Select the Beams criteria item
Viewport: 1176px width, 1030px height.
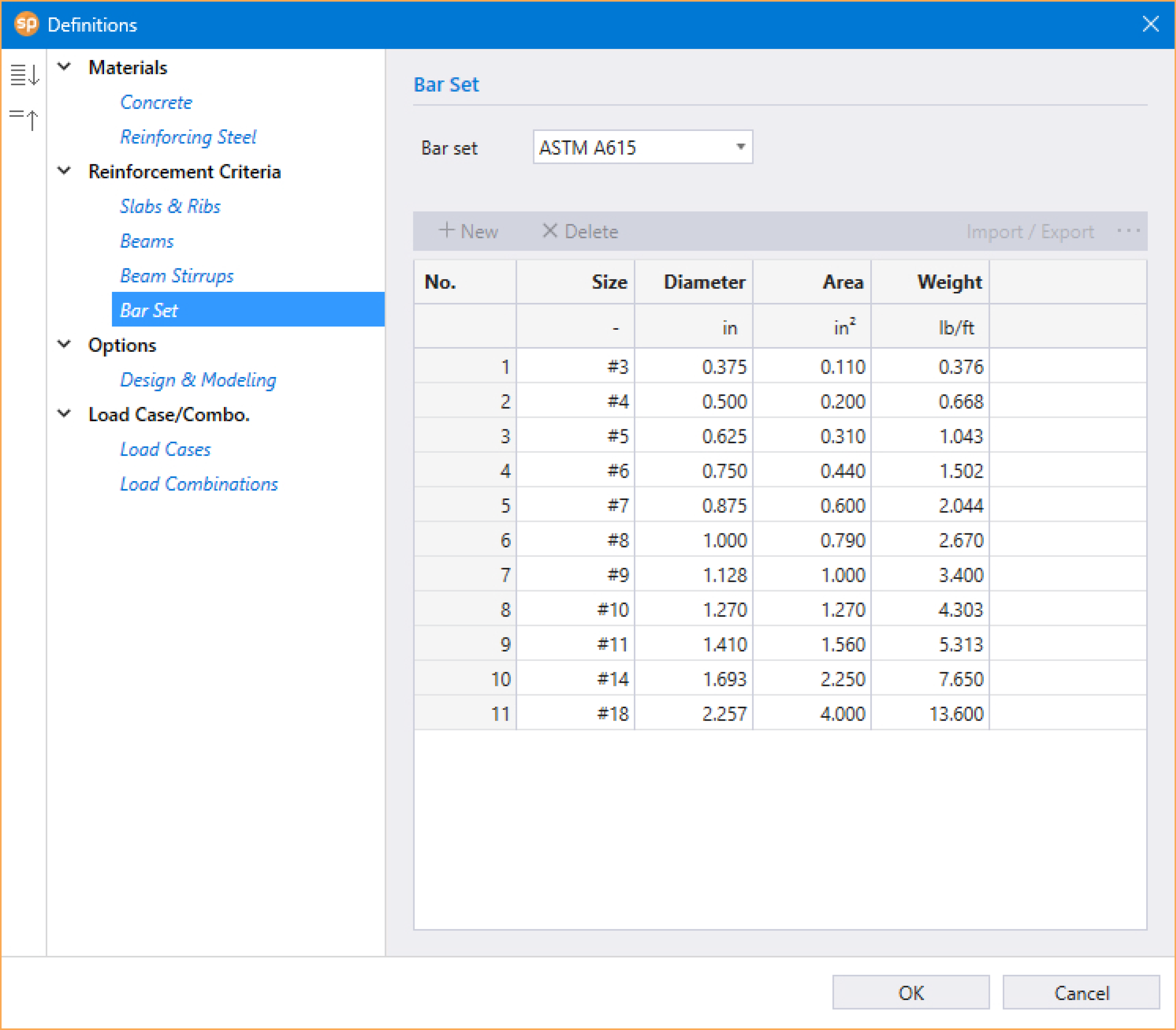pyautogui.click(x=147, y=241)
